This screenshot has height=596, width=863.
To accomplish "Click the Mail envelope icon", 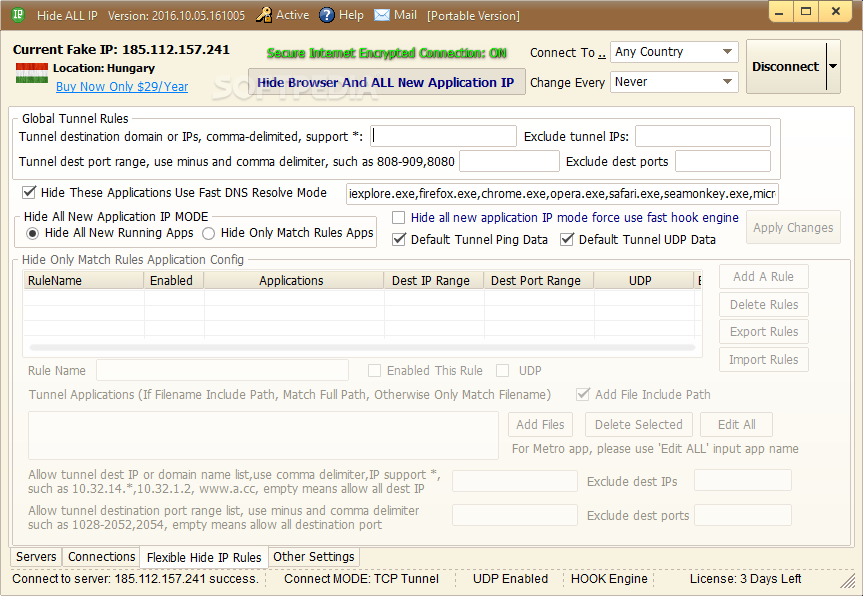I will click(382, 15).
